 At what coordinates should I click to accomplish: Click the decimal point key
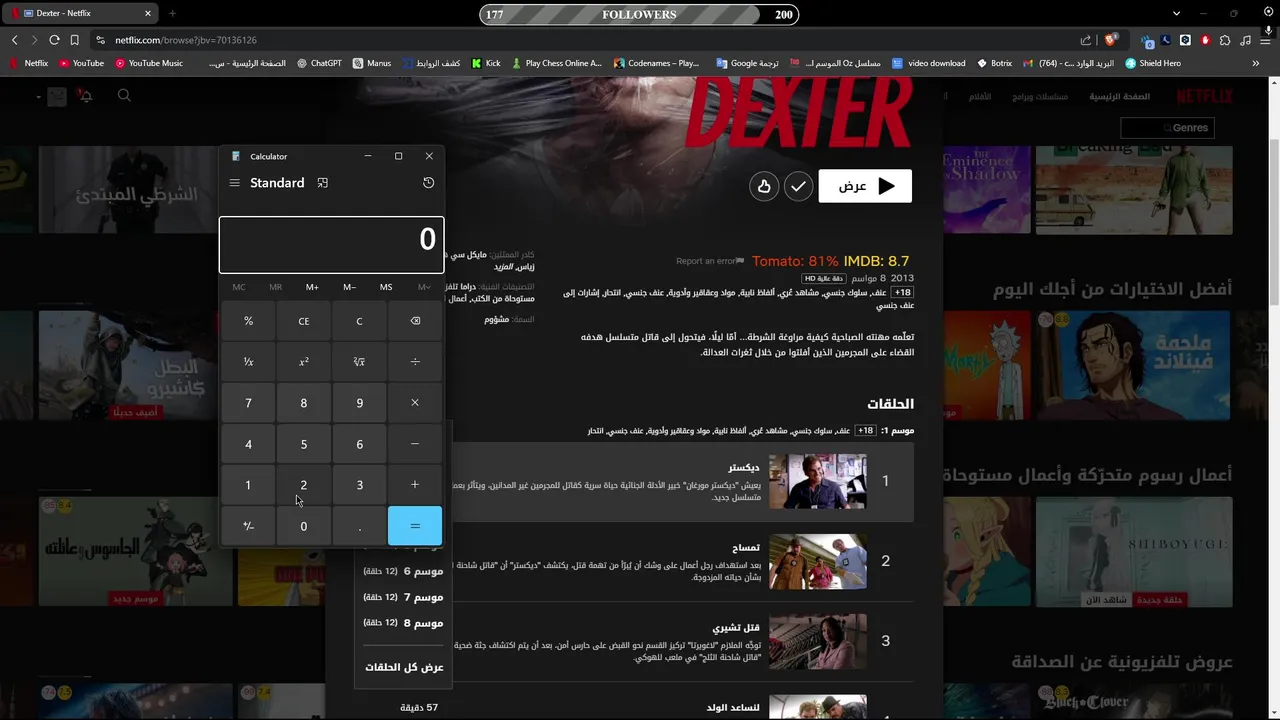point(359,526)
